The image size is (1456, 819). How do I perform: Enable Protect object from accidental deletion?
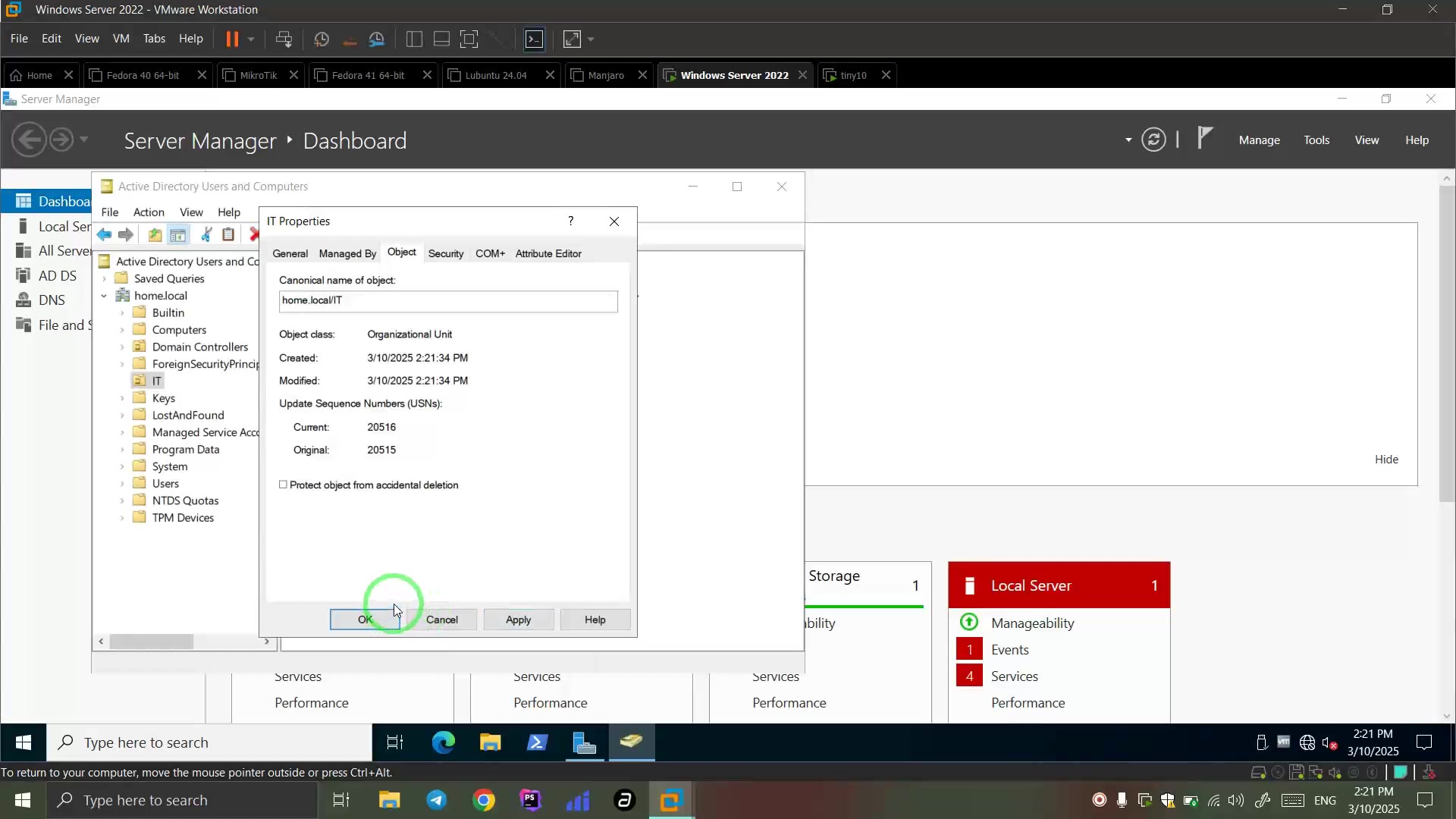click(284, 485)
